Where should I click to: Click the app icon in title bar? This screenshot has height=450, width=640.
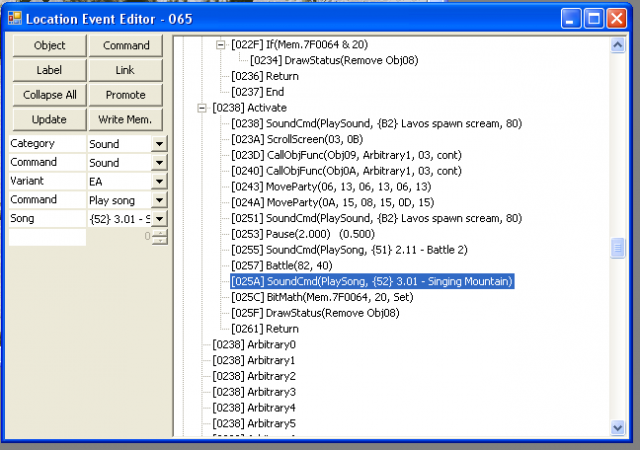(14, 18)
